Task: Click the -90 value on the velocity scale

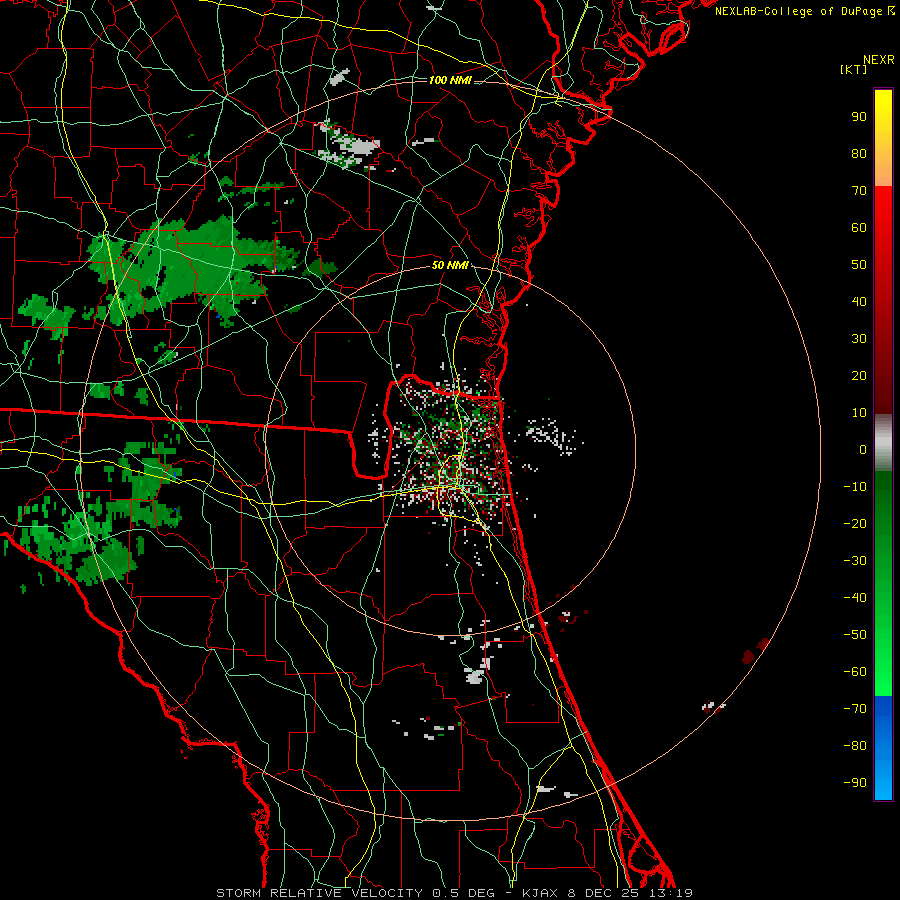Action: pos(855,783)
